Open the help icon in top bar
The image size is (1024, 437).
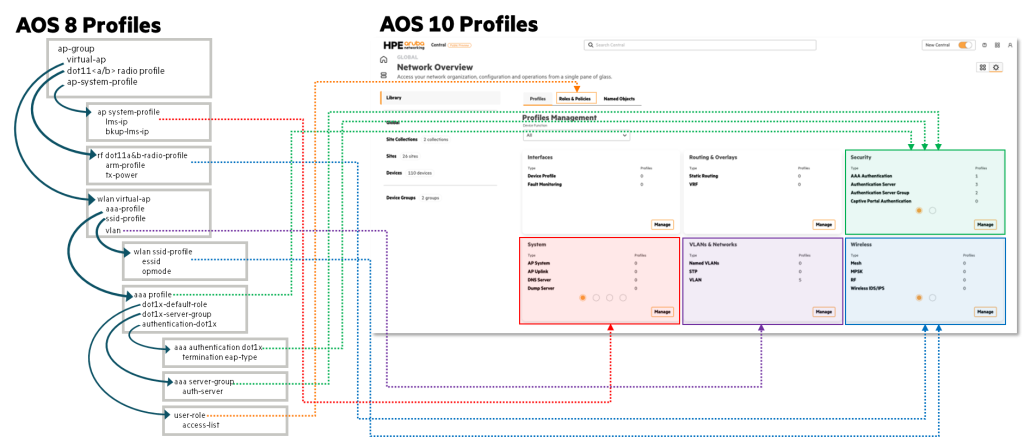point(984,45)
